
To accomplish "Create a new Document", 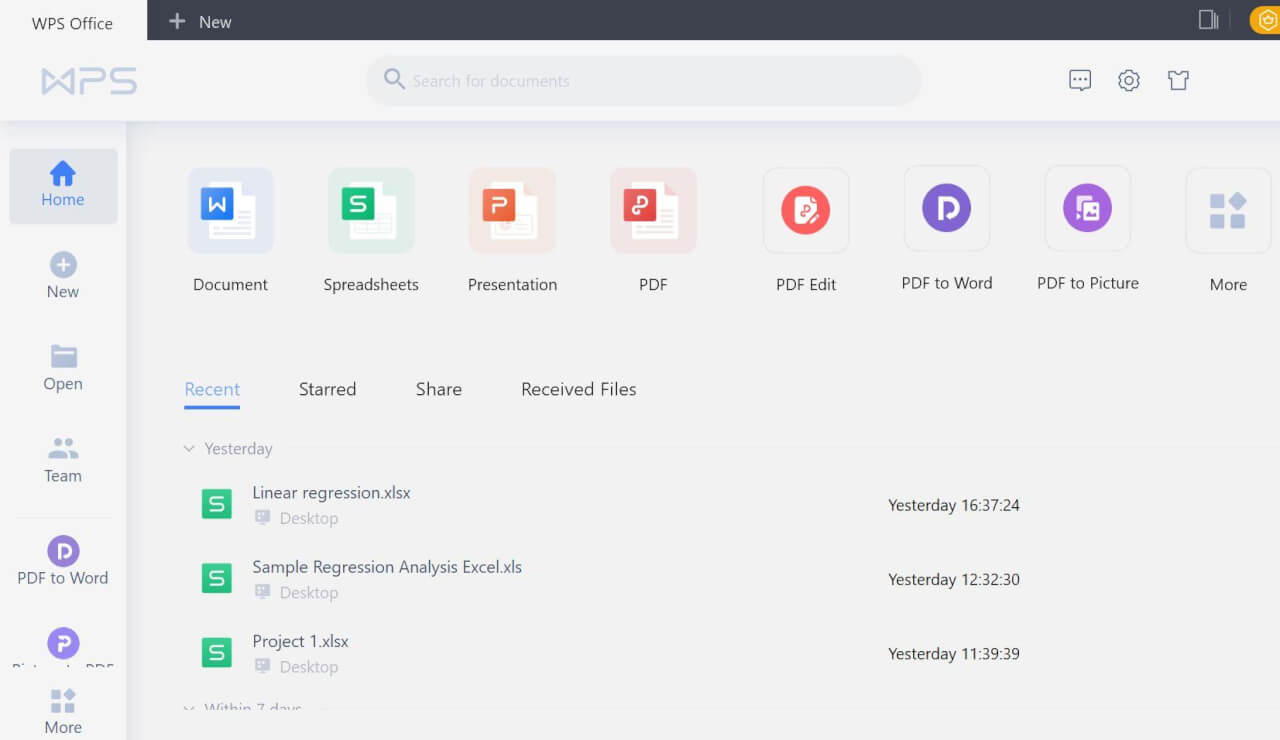I will pos(230,220).
